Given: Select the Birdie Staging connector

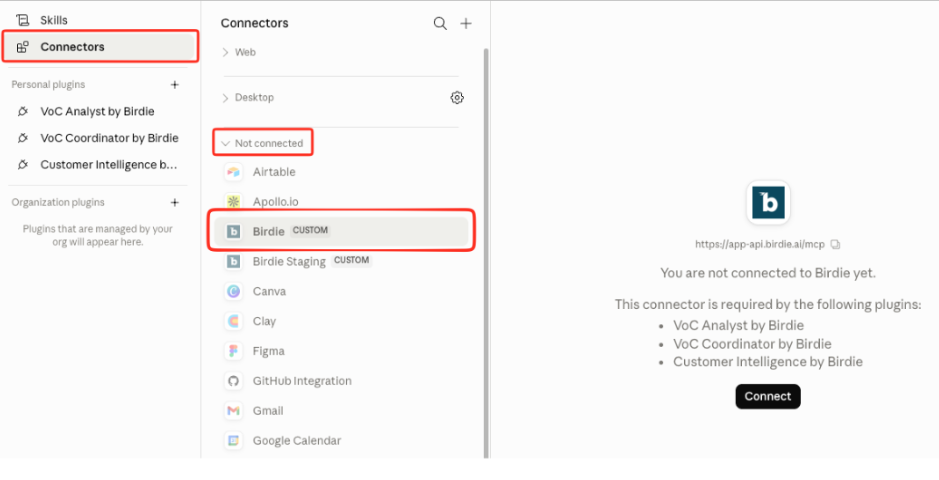Looking at the screenshot, I should coord(341,261).
